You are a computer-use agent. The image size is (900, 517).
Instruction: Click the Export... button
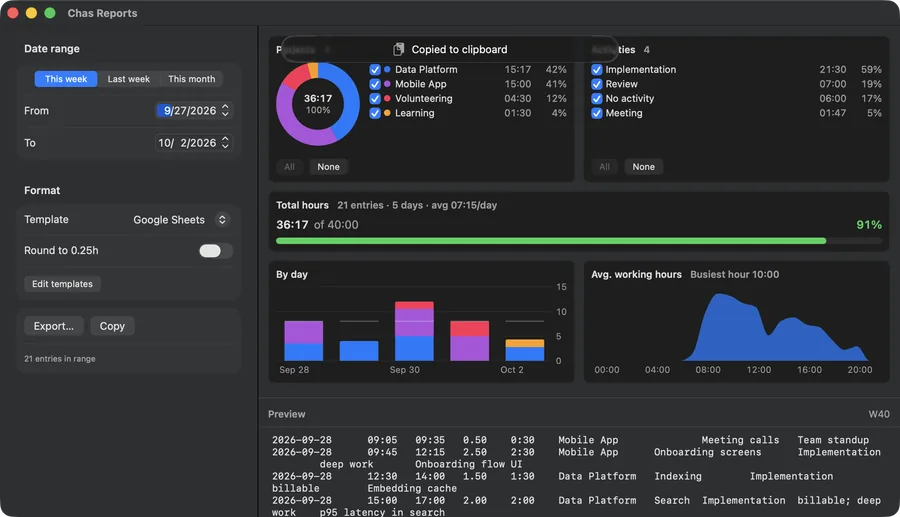click(x=54, y=326)
